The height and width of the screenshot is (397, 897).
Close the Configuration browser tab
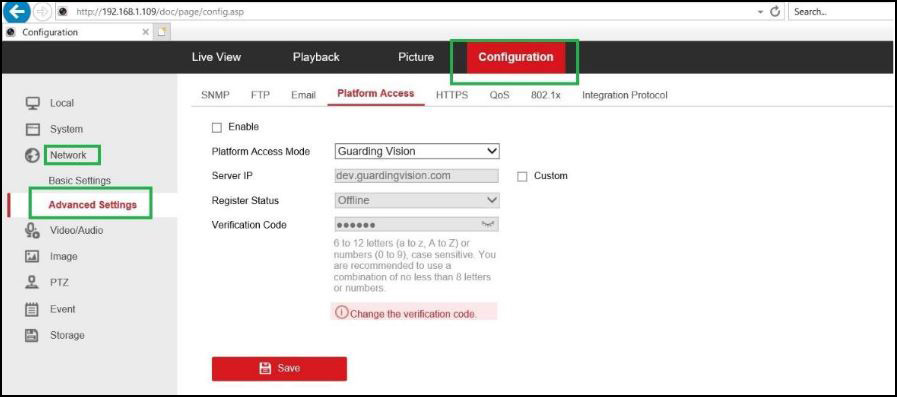(x=146, y=32)
